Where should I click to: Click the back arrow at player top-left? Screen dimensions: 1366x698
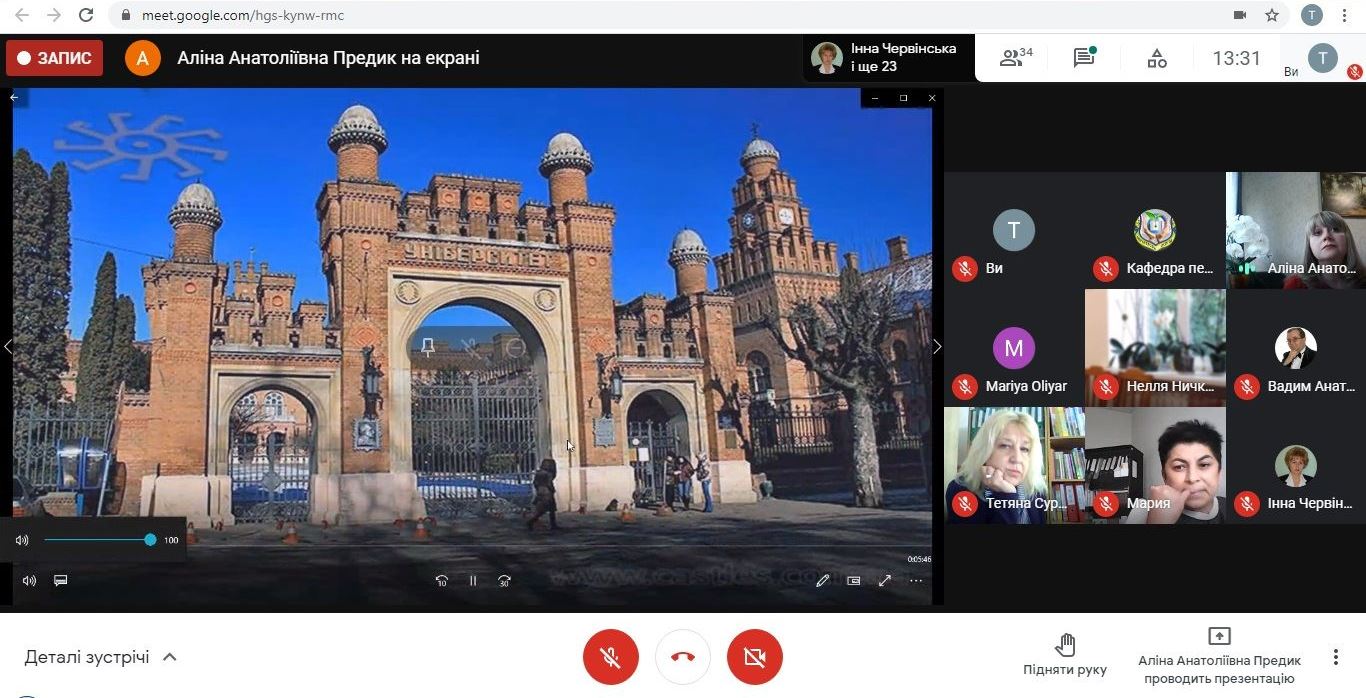pyautogui.click(x=14, y=98)
